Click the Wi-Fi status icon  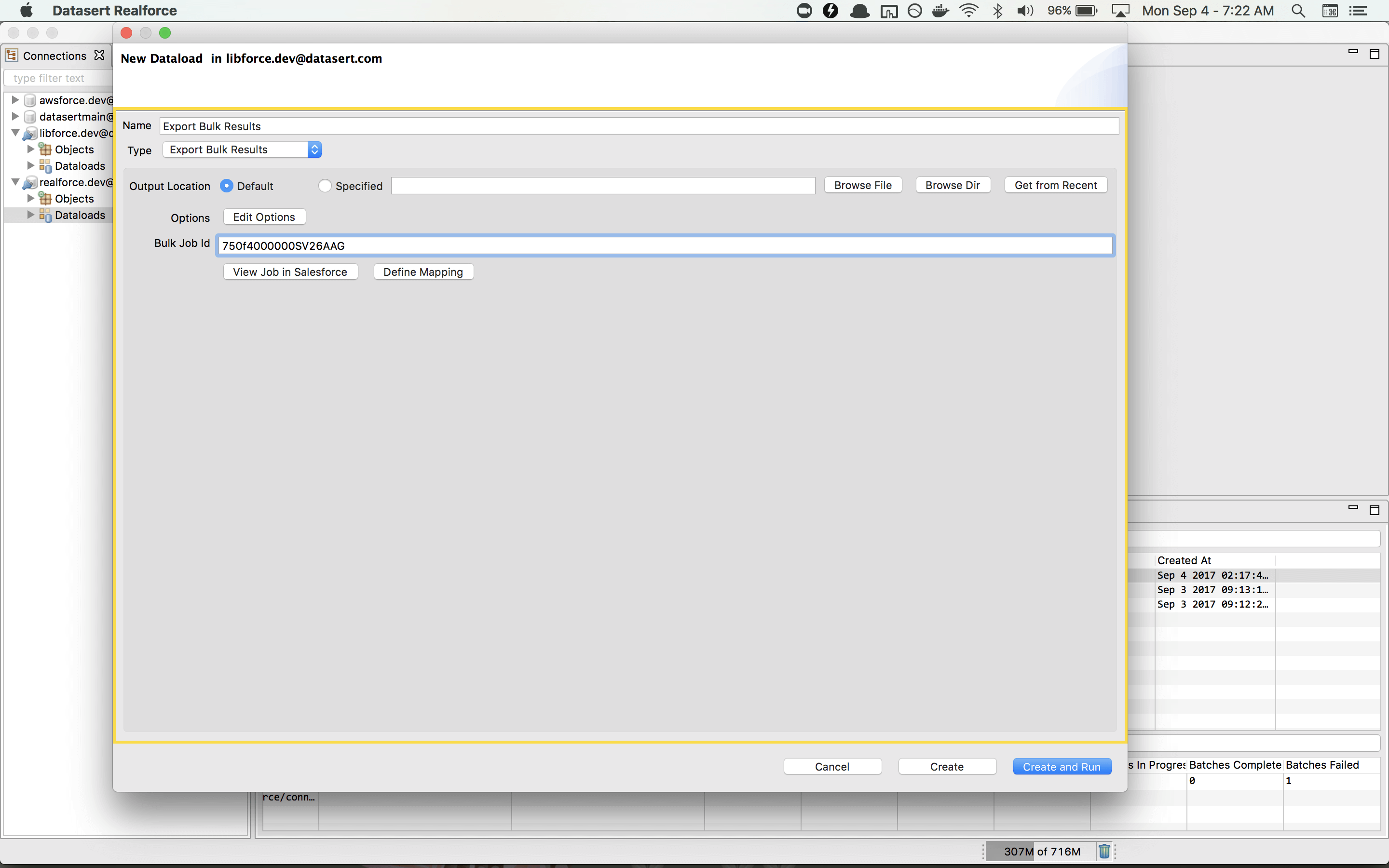pos(969,11)
